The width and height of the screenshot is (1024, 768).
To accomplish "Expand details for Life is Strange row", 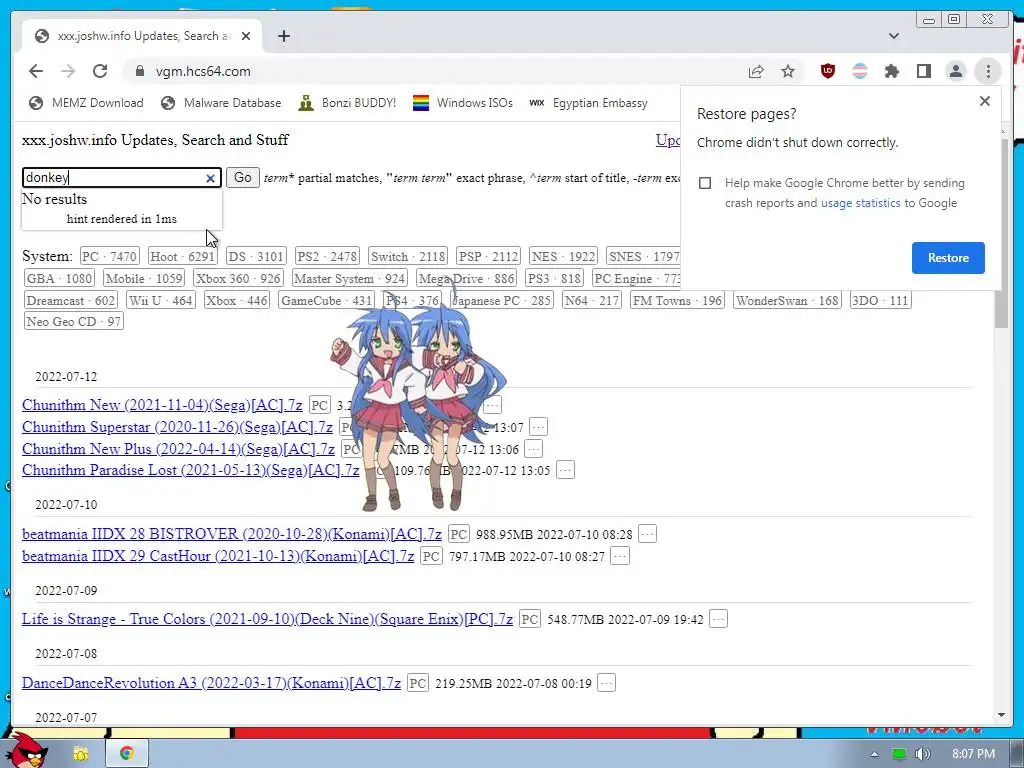I will pos(718,619).
